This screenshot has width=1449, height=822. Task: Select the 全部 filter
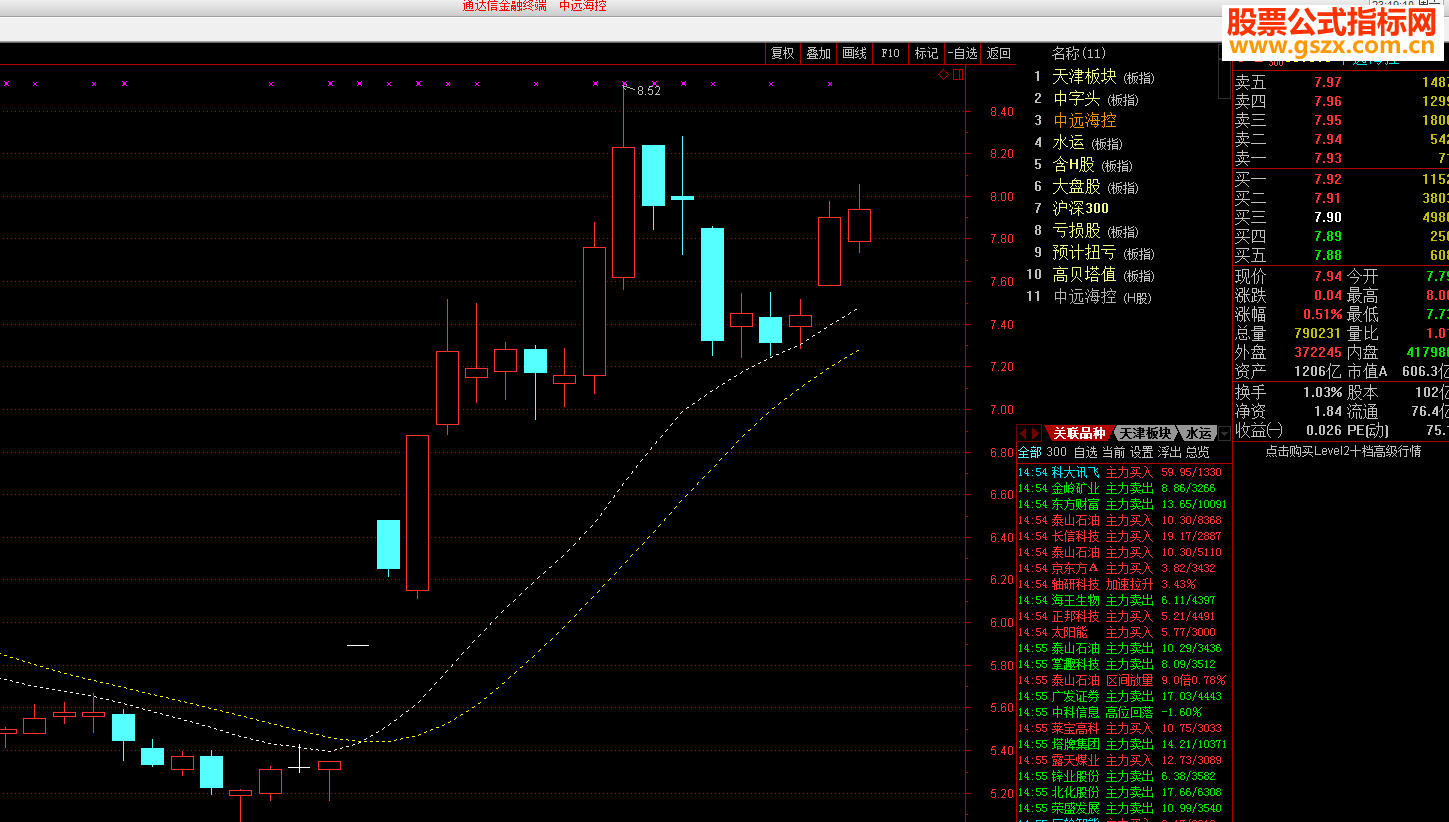pyautogui.click(x=1029, y=452)
